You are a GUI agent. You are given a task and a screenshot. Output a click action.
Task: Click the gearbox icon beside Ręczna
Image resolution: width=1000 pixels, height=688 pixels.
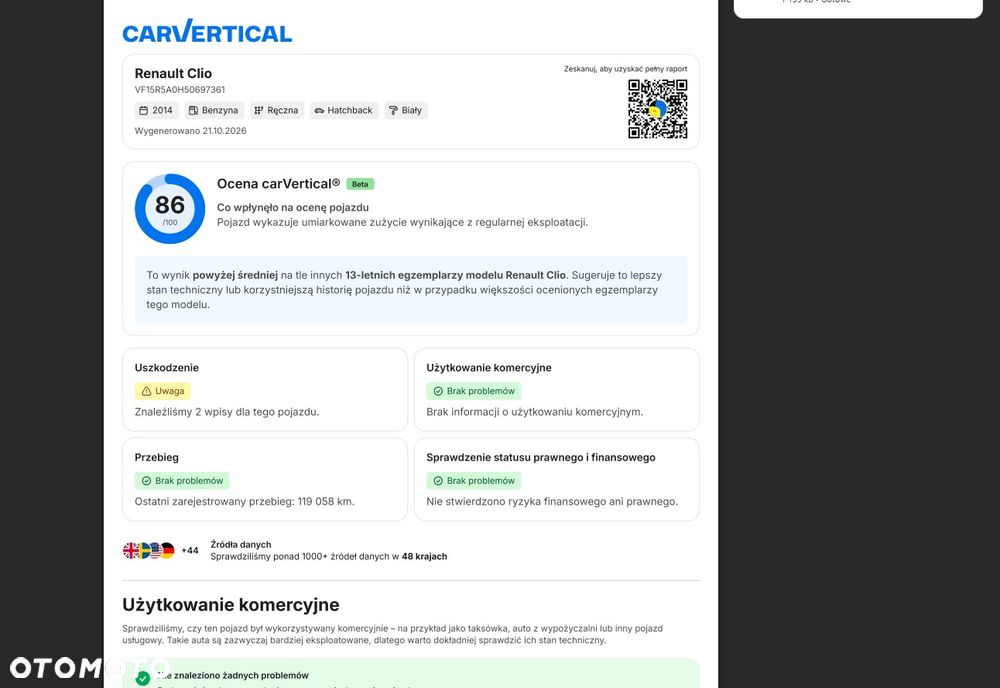pos(258,110)
